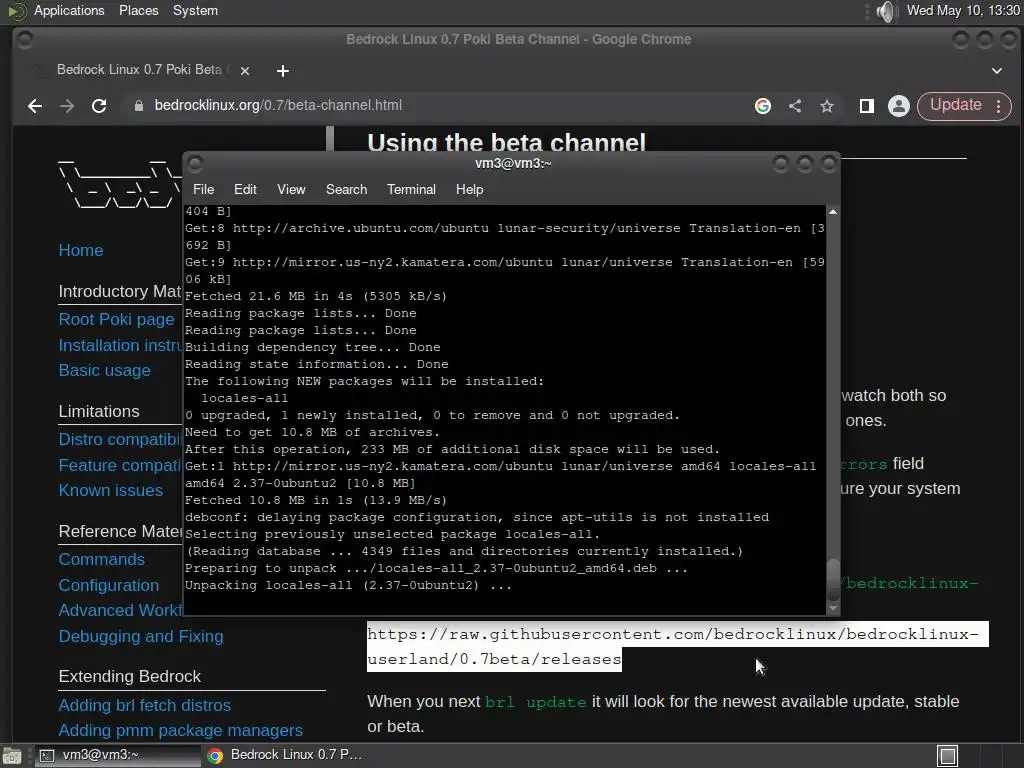Click the brl update code text
This screenshot has height=768, width=1024.
pyautogui.click(x=536, y=703)
